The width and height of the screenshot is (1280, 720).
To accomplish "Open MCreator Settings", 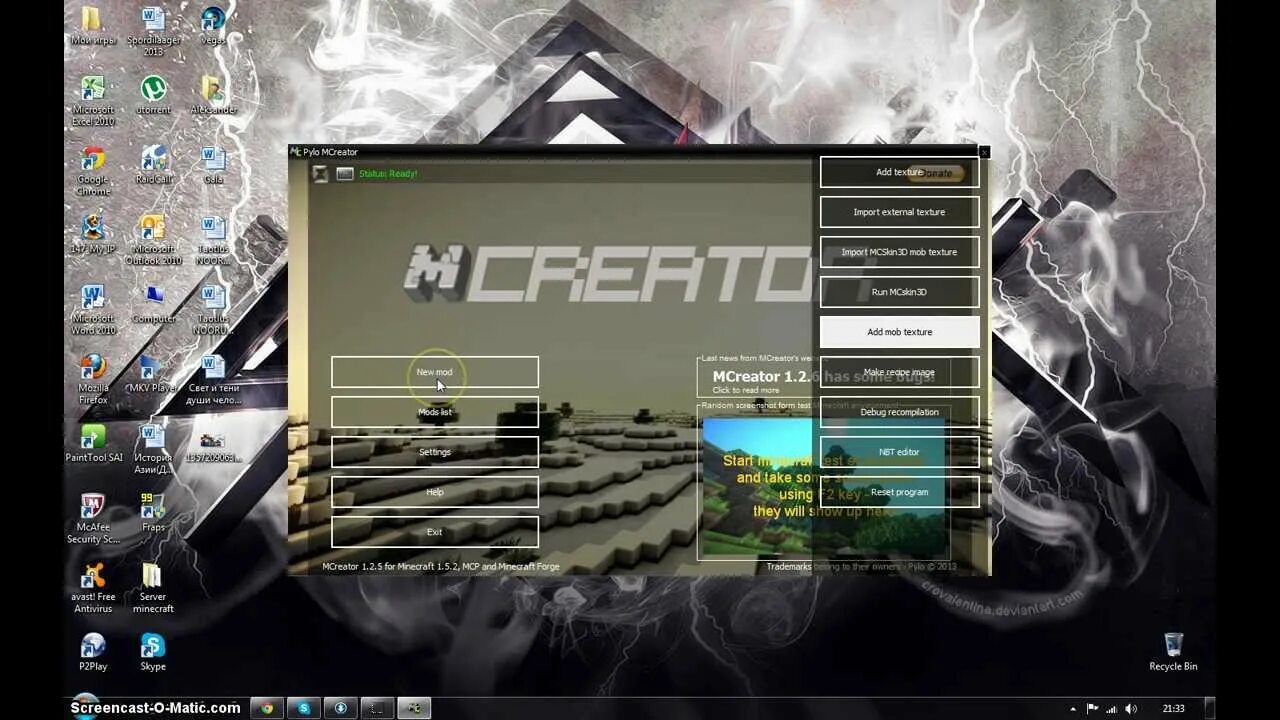I will pyautogui.click(x=434, y=452).
